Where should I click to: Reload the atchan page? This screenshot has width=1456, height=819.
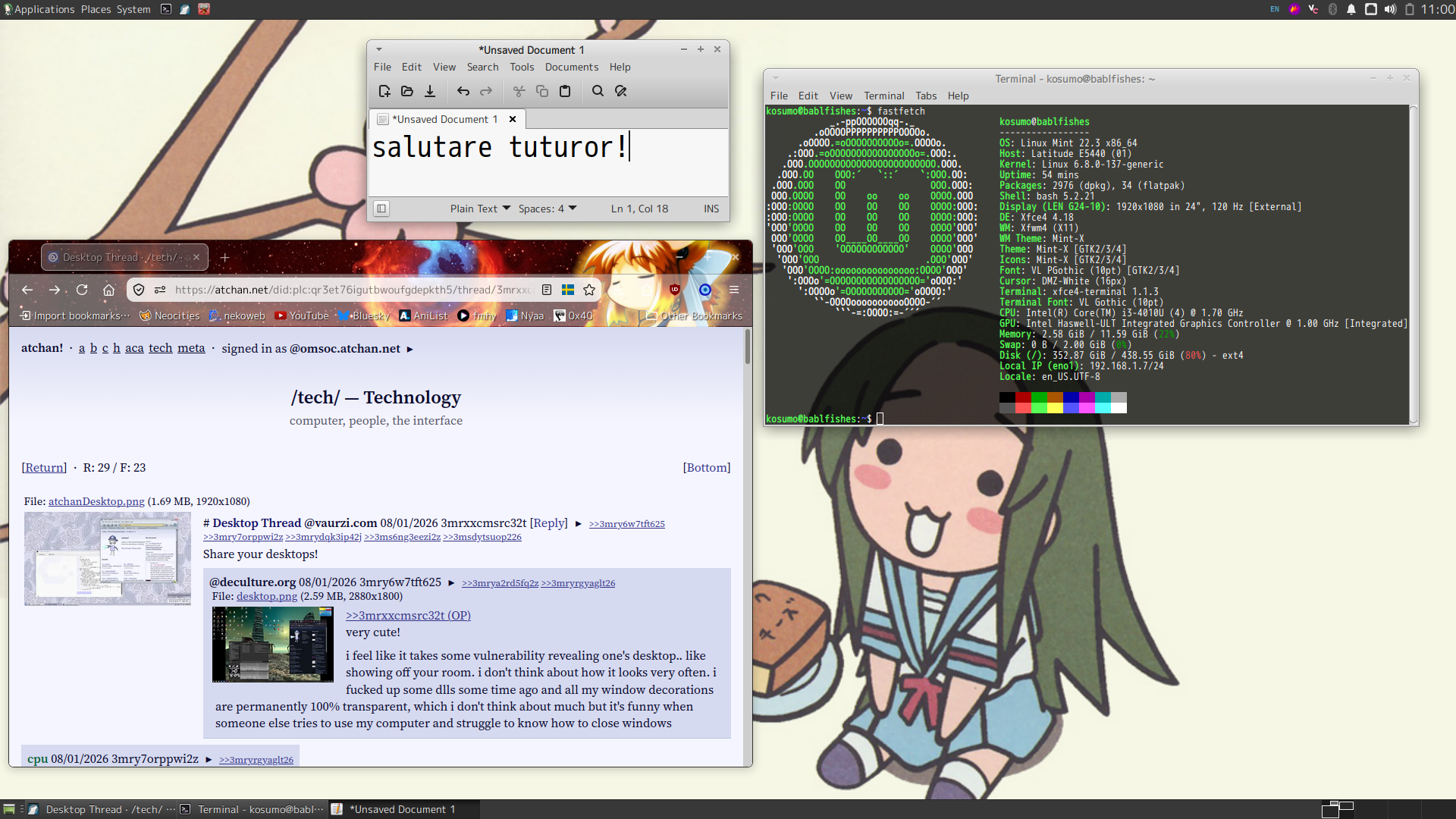pyautogui.click(x=82, y=290)
